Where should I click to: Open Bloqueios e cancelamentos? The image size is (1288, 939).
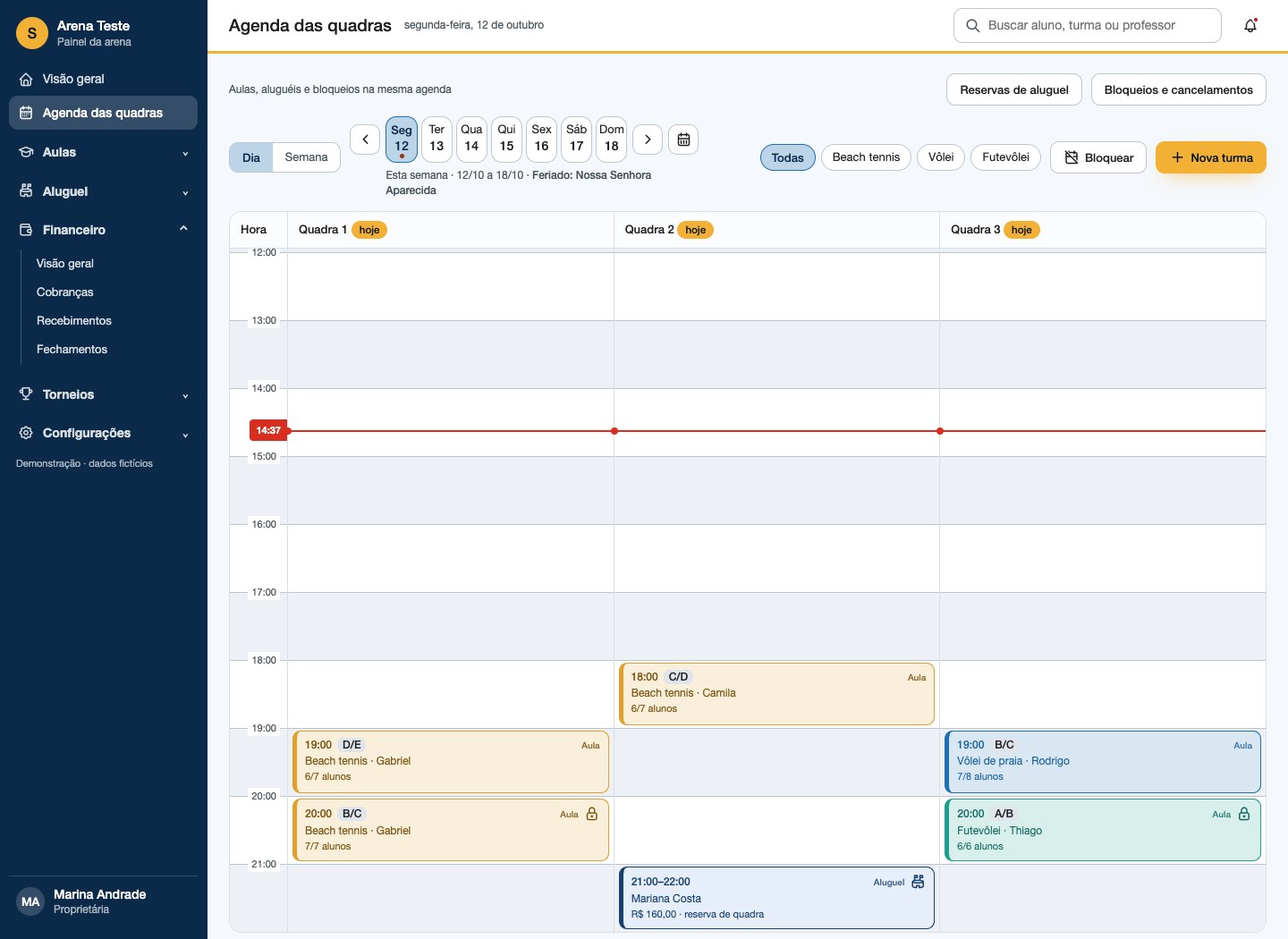[x=1179, y=89]
